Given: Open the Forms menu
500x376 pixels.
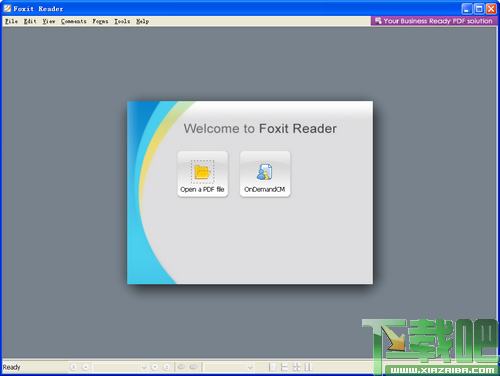Looking at the screenshot, I should [100, 21].
